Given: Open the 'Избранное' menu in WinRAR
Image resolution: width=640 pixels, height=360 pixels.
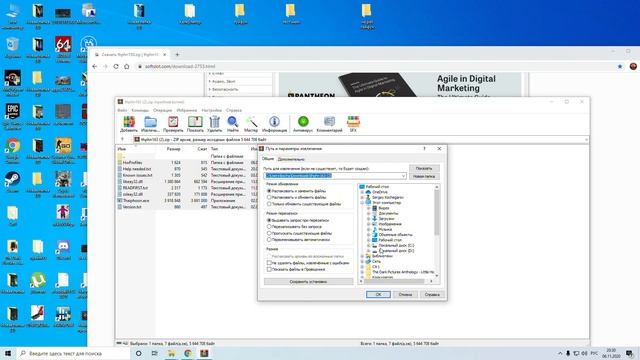Looking at the screenshot, I should 187,110.
